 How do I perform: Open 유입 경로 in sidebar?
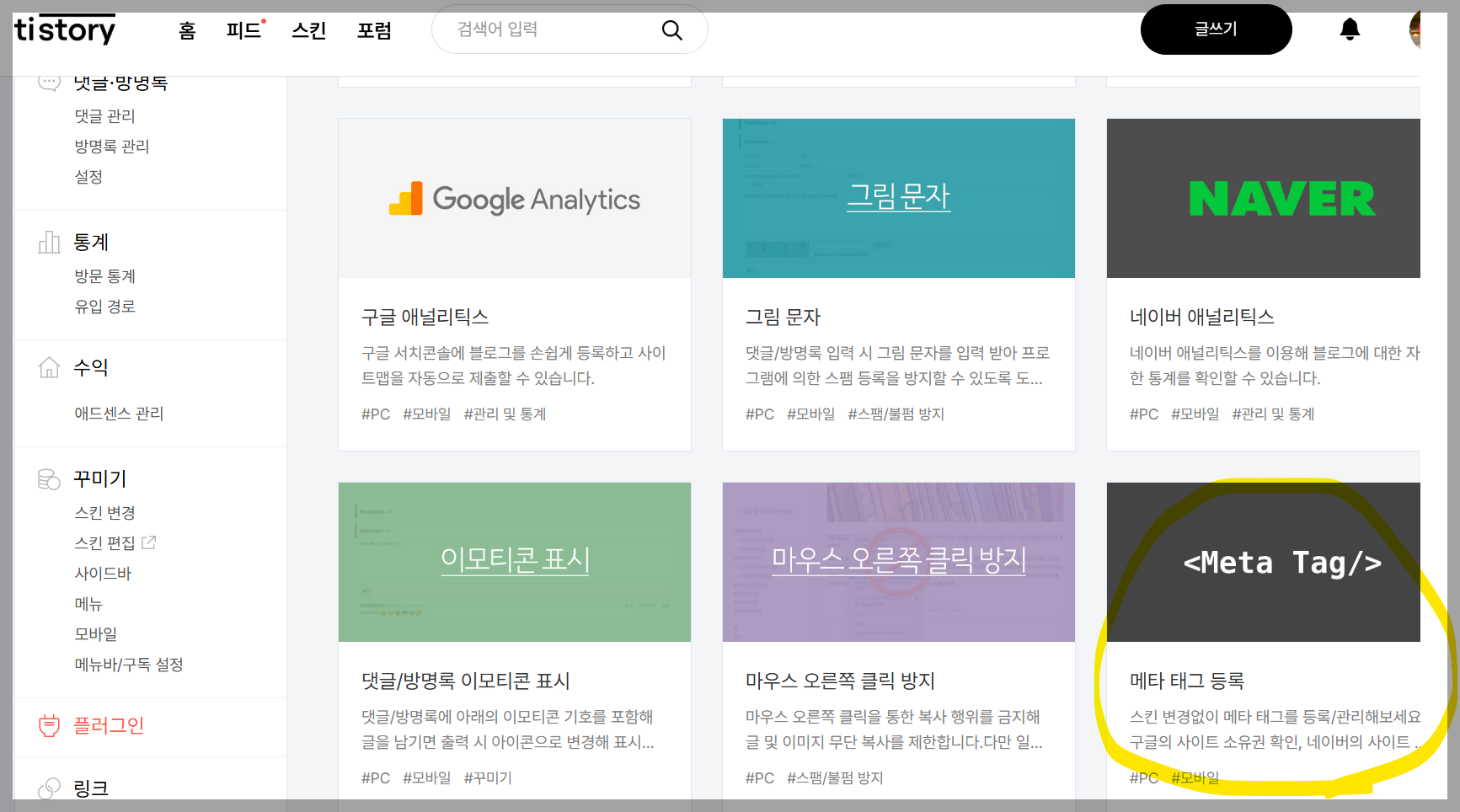pyautogui.click(x=105, y=307)
